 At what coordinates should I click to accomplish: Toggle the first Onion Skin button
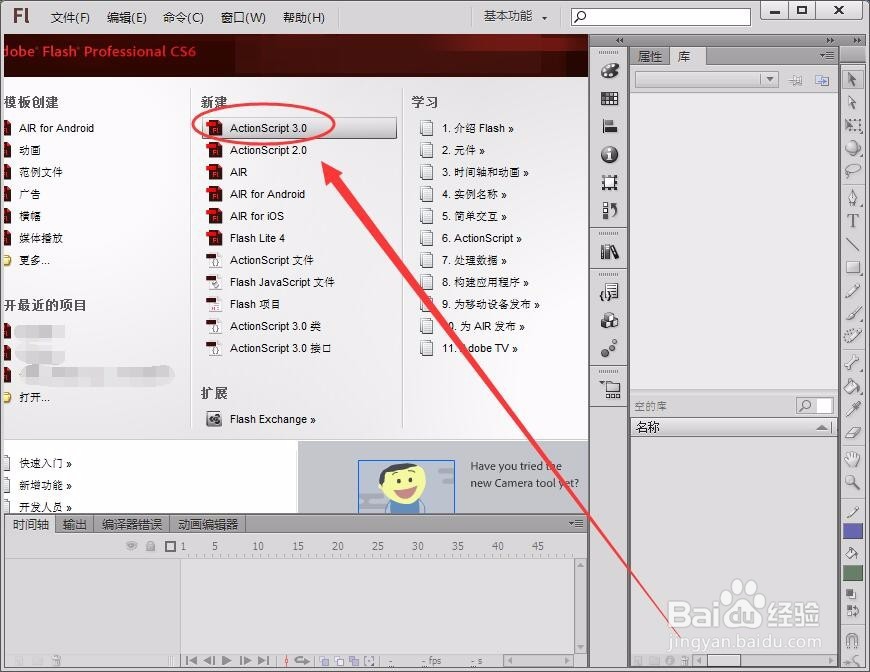[324, 661]
